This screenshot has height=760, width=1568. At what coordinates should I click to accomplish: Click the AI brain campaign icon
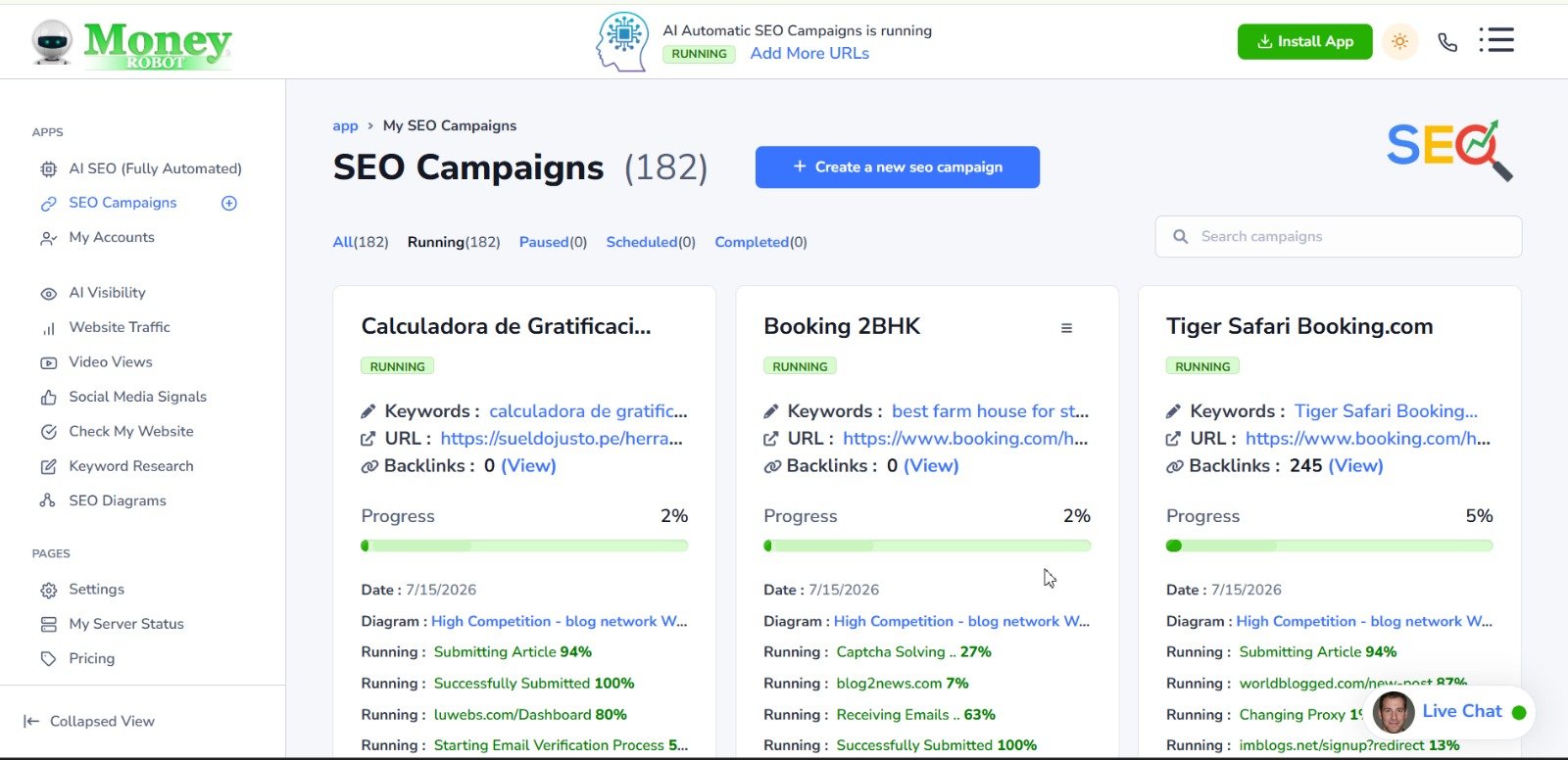[622, 41]
